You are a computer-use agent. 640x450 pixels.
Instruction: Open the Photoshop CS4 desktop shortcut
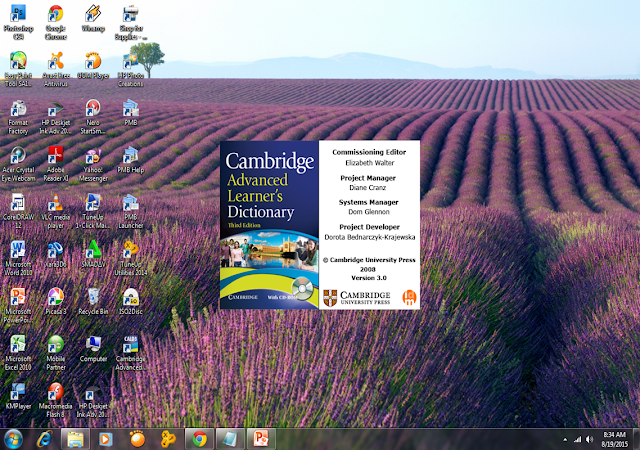[18, 22]
